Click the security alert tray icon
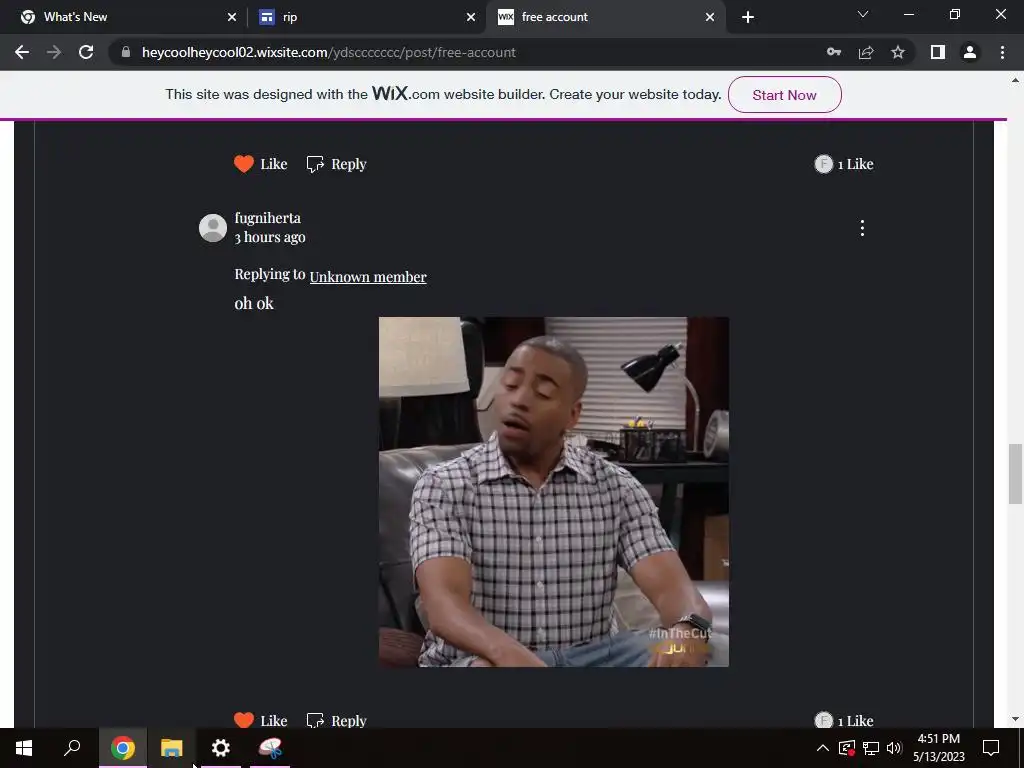Viewport: 1024px width, 768px height. tap(847, 748)
